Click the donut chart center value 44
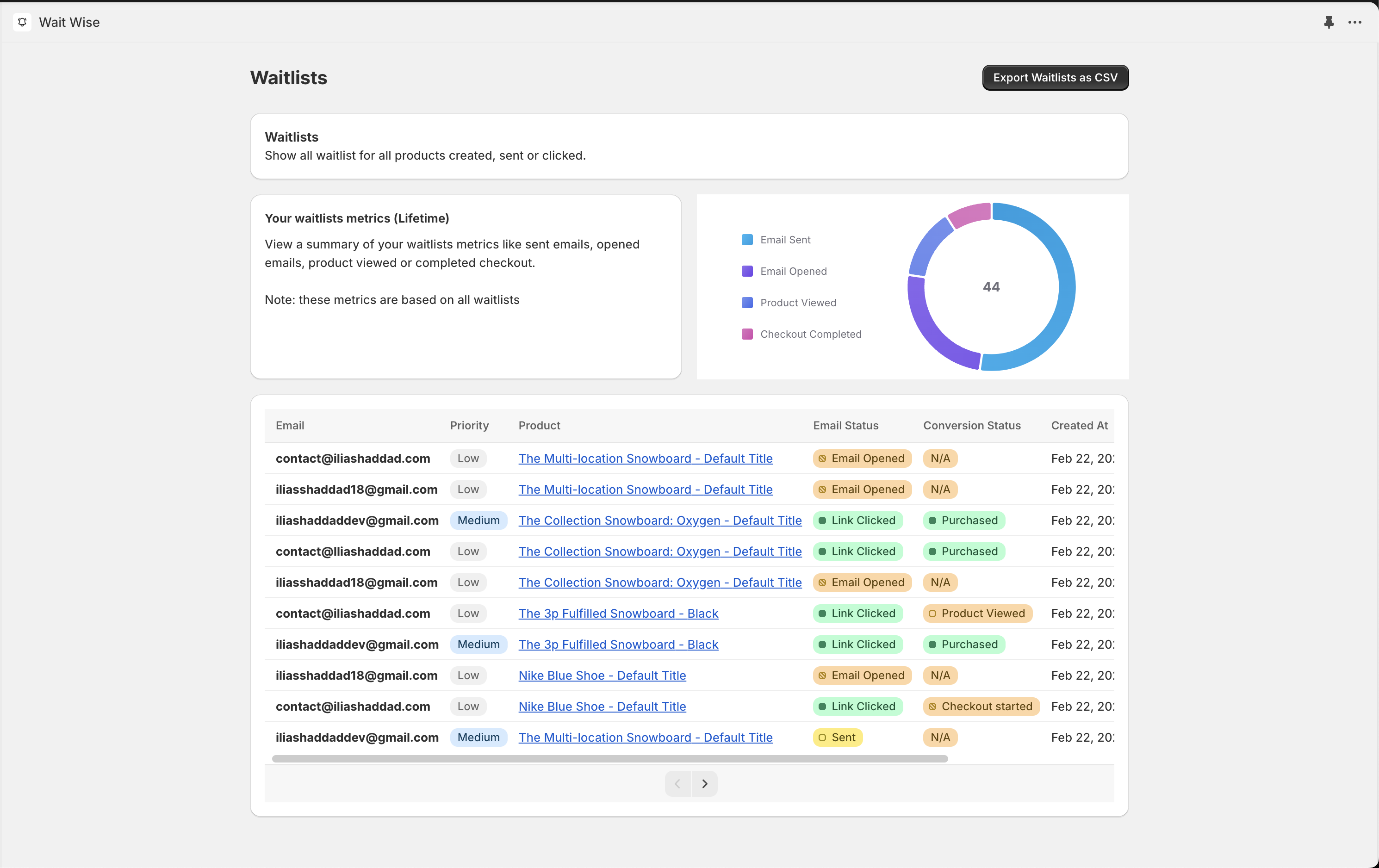 click(991, 287)
